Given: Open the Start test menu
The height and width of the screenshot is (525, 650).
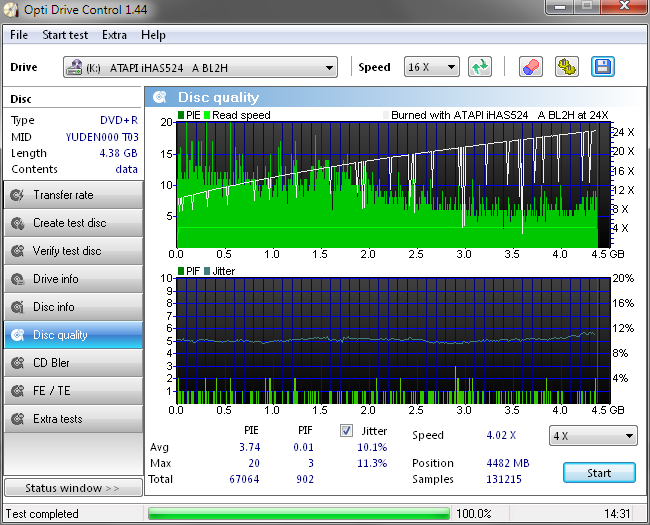Looking at the screenshot, I should tap(65, 35).
